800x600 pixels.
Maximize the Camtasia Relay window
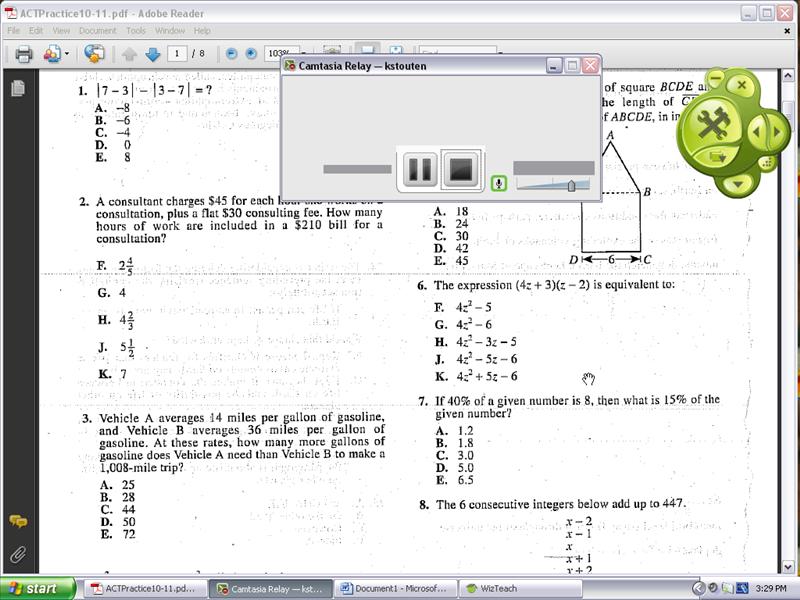[x=572, y=65]
